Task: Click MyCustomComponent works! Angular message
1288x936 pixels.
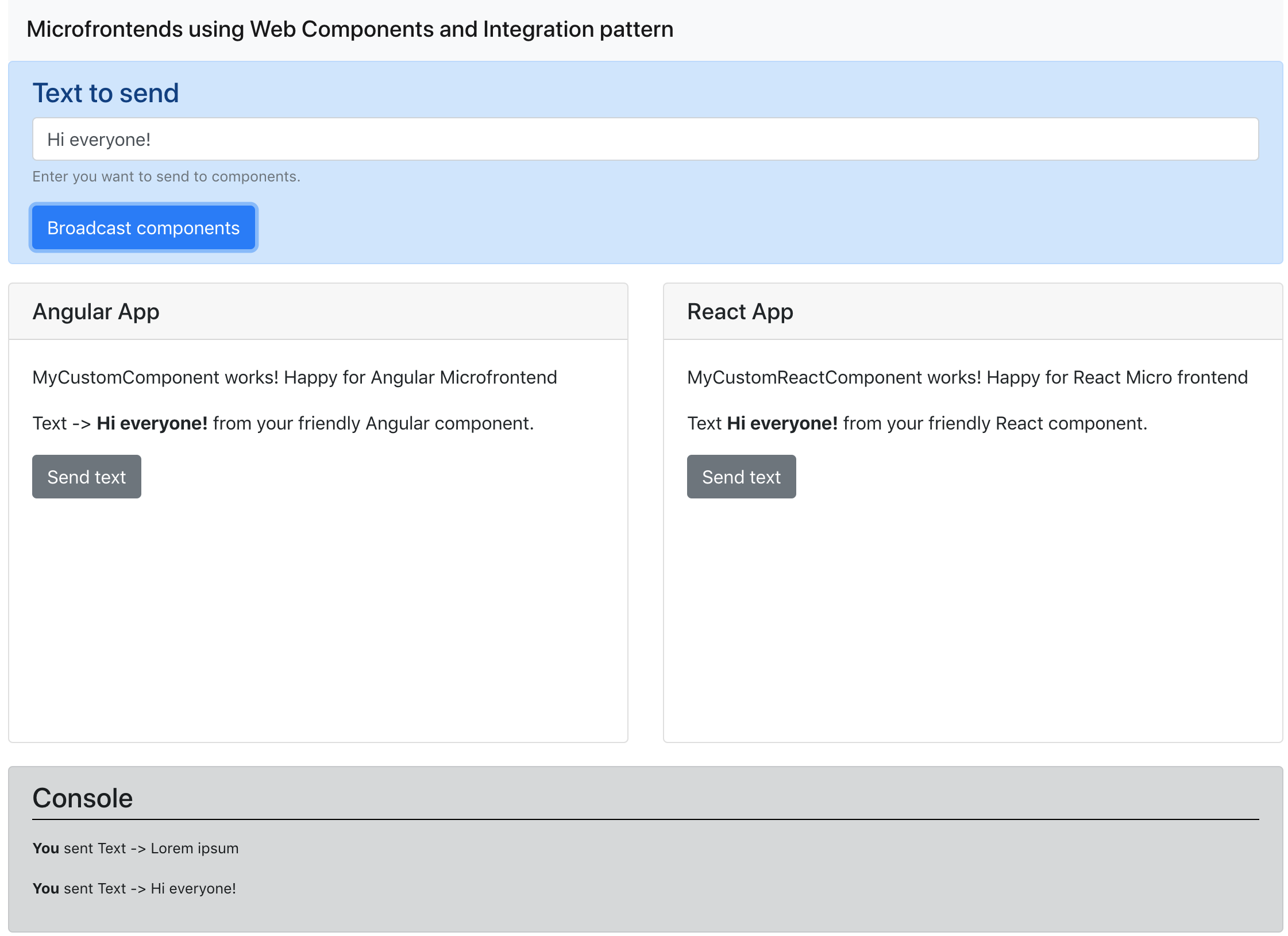Action: pos(294,377)
